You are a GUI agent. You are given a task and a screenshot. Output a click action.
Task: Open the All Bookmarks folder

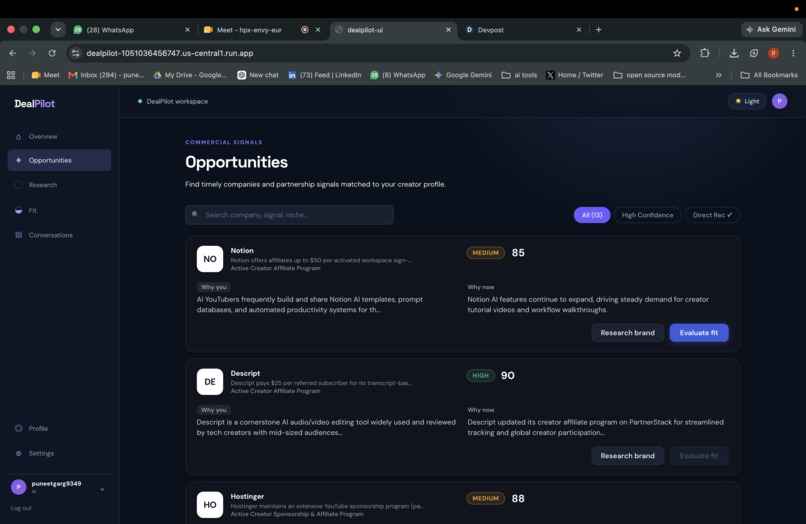[769, 75]
